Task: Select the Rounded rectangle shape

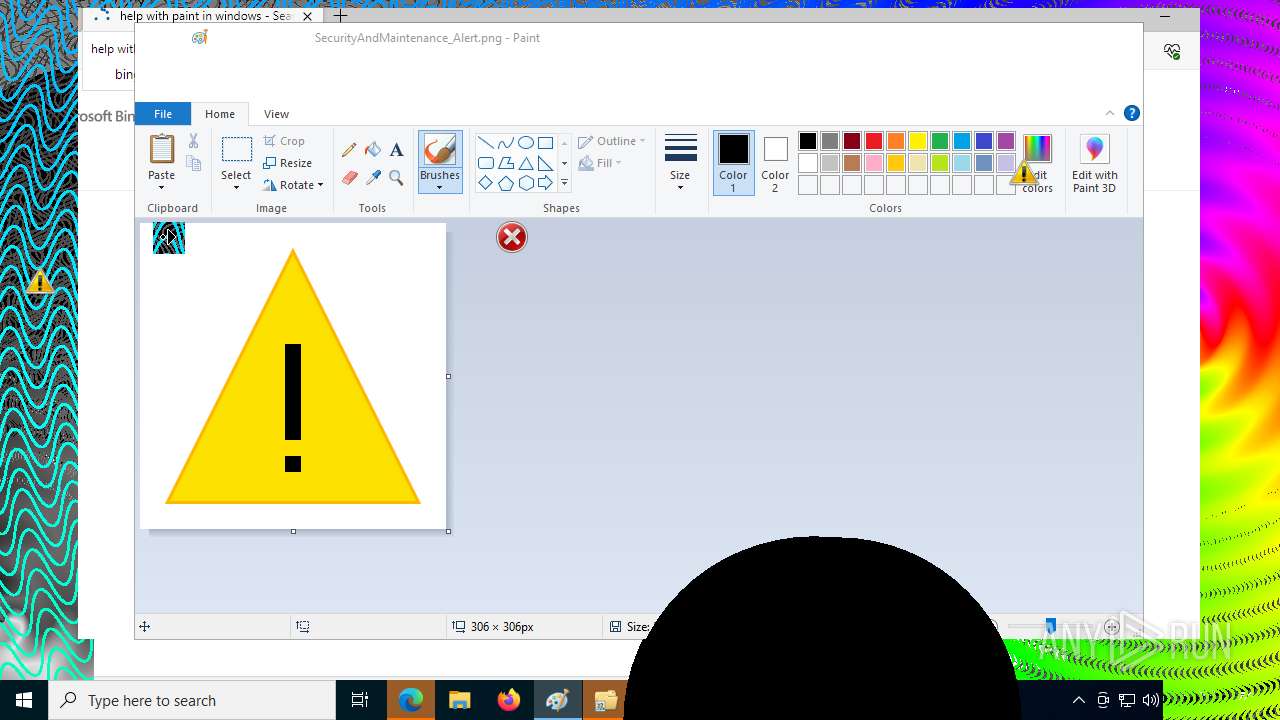Action: 486,163
